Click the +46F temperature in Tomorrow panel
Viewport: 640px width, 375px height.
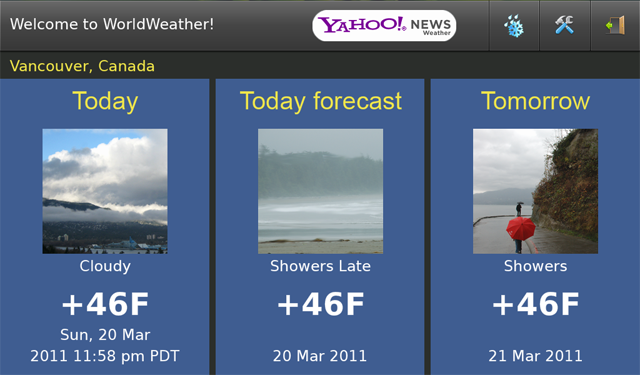click(x=536, y=304)
